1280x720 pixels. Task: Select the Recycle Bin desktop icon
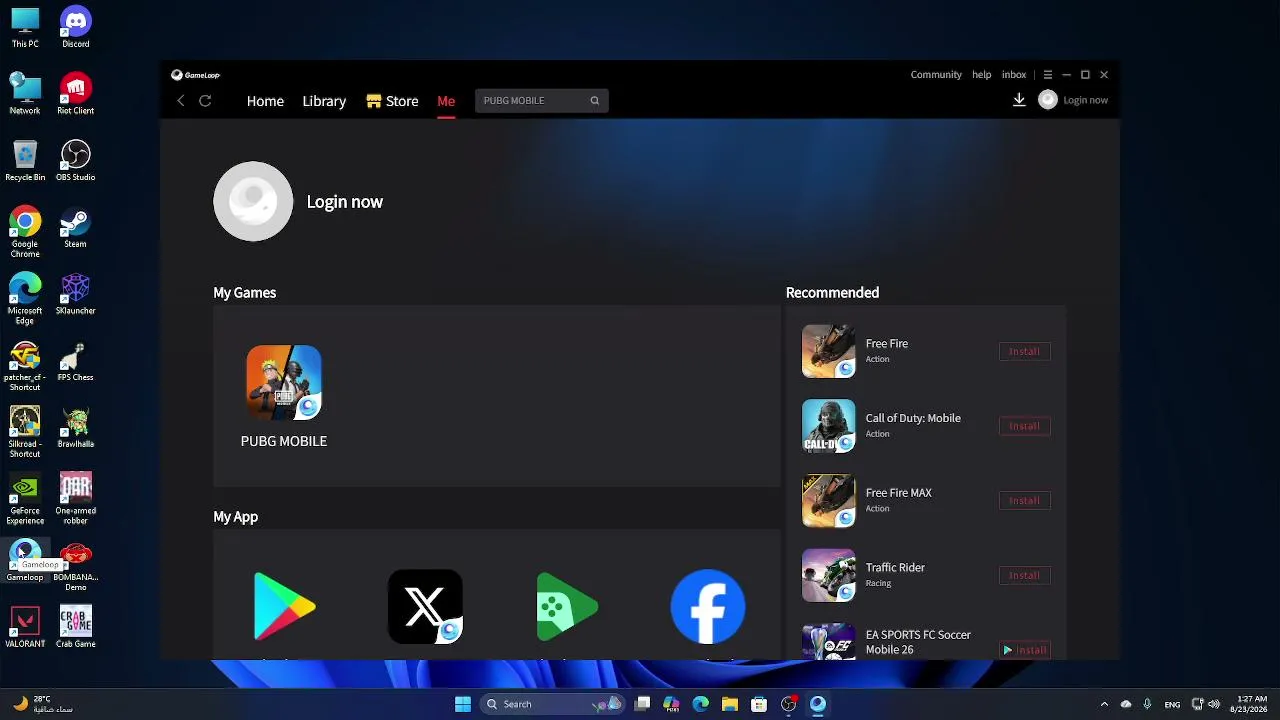click(25, 161)
